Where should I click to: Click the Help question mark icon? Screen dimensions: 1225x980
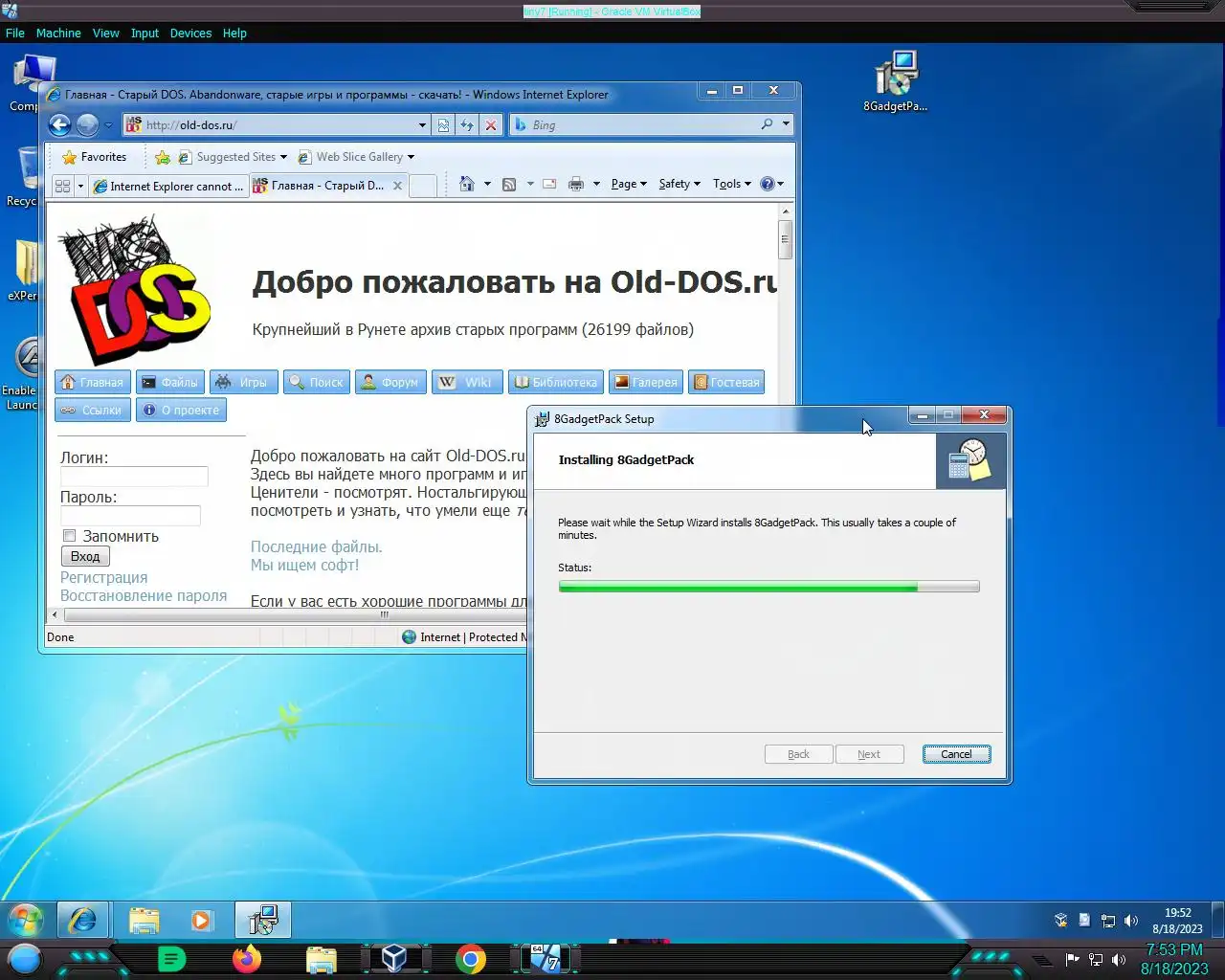coord(767,184)
